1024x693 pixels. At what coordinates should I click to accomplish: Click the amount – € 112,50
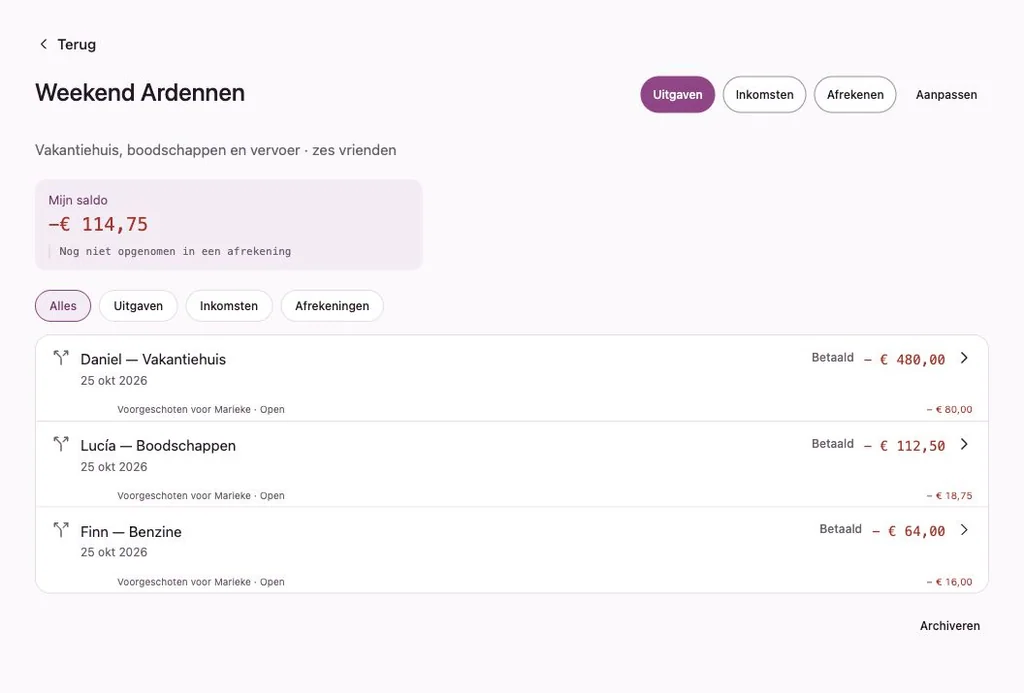pyautogui.click(x=904, y=445)
